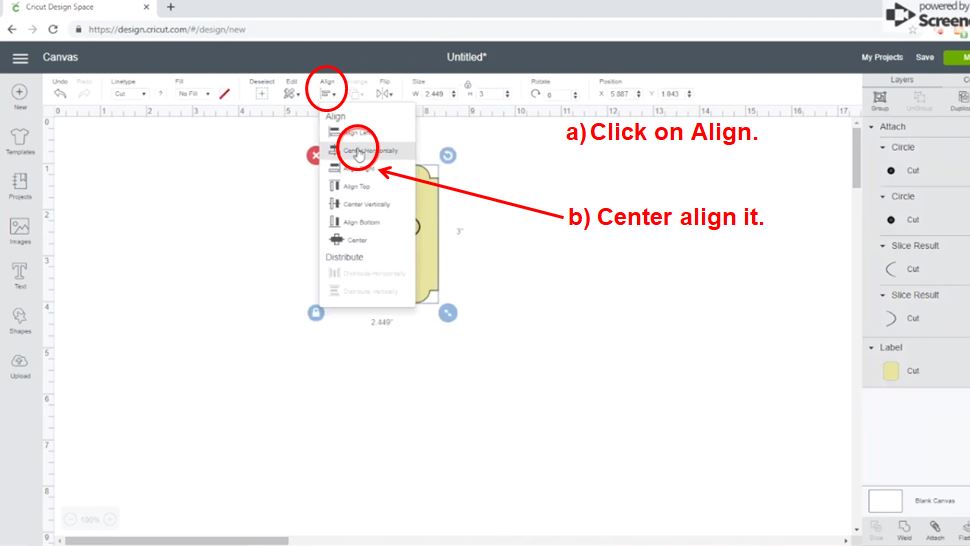Open a new browser tab
970x546 pixels.
tap(171, 7)
